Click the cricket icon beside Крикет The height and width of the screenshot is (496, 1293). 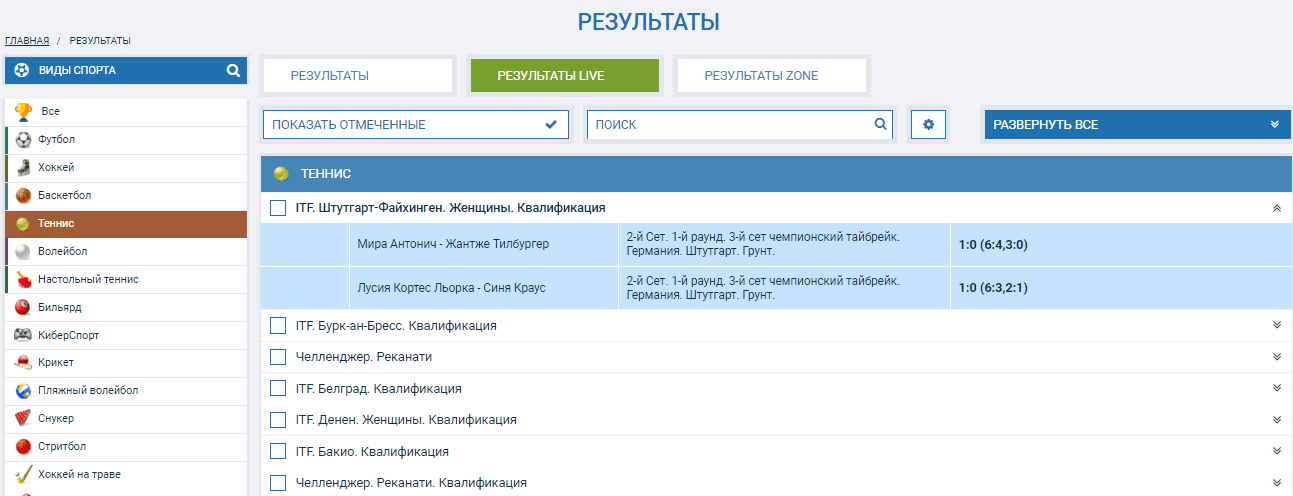click(x=23, y=363)
